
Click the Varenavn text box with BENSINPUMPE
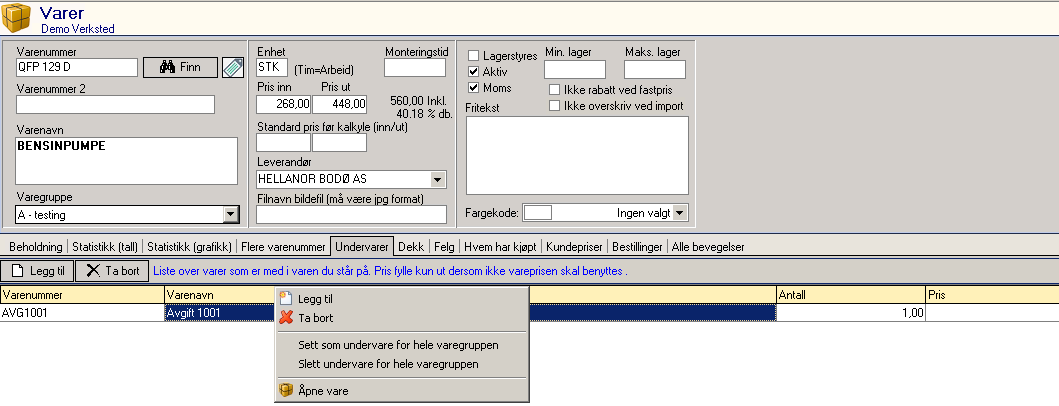tap(127, 161)
